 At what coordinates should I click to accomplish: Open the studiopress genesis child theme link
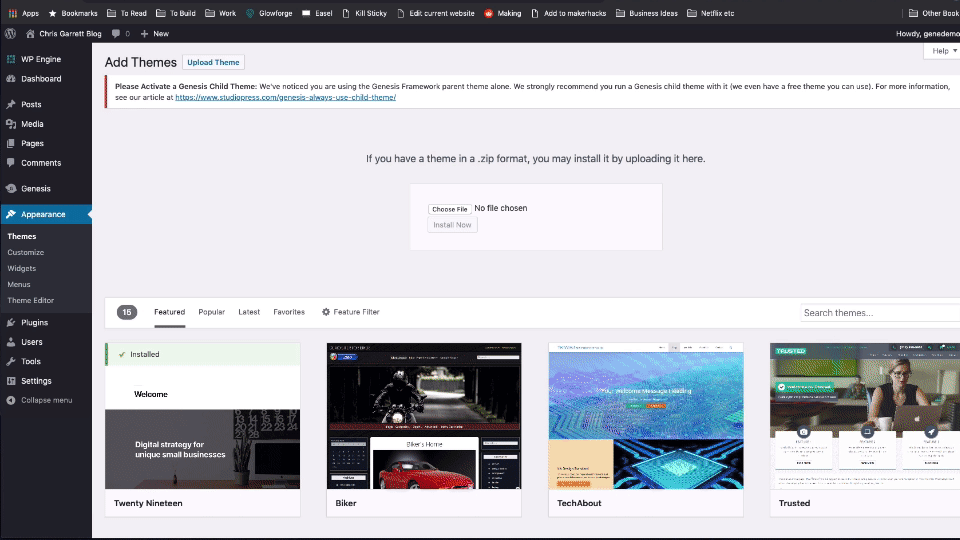[285, 97]
